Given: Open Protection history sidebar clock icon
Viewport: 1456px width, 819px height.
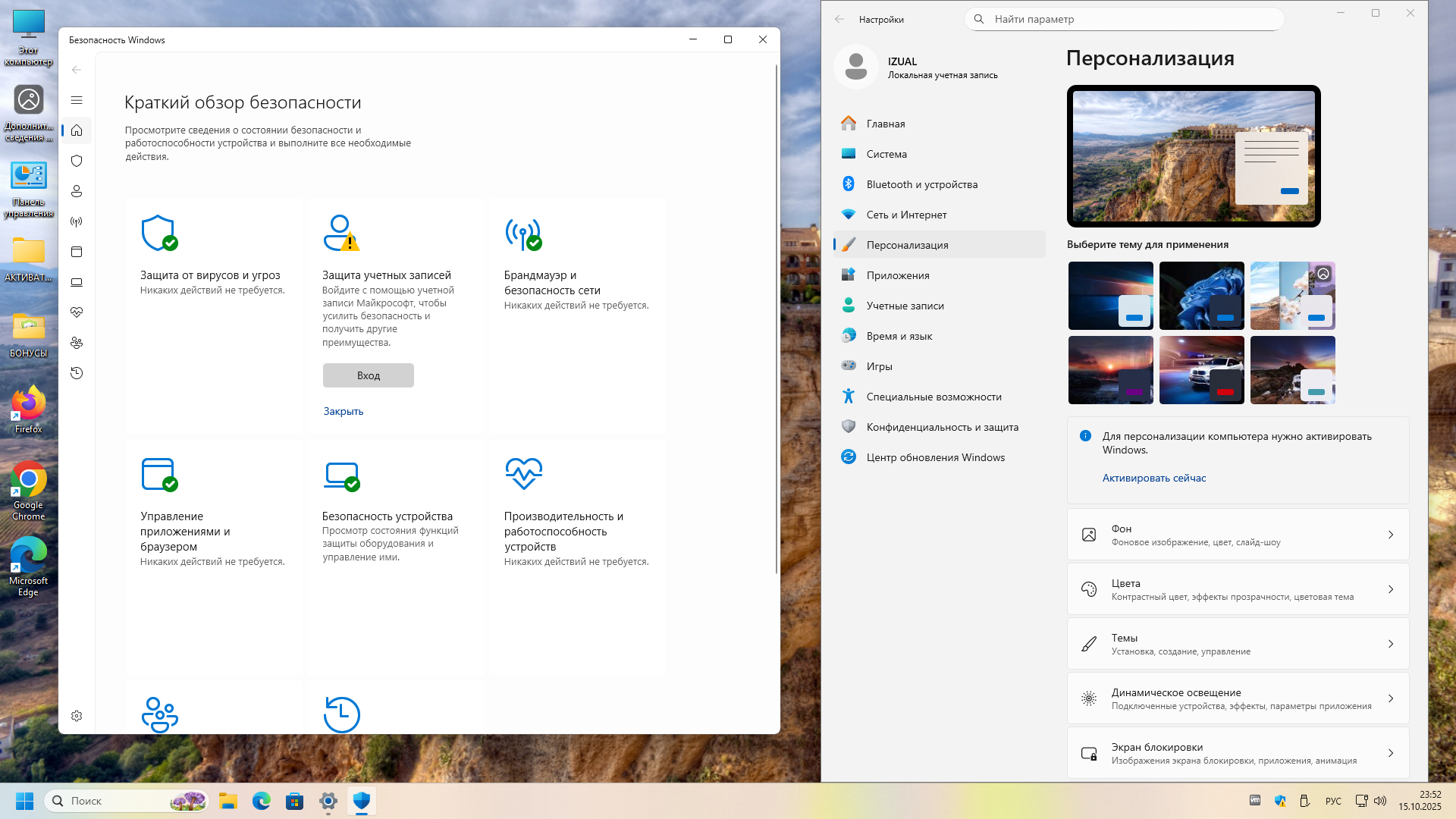Looking at the screenshot, I should (77, 373).
